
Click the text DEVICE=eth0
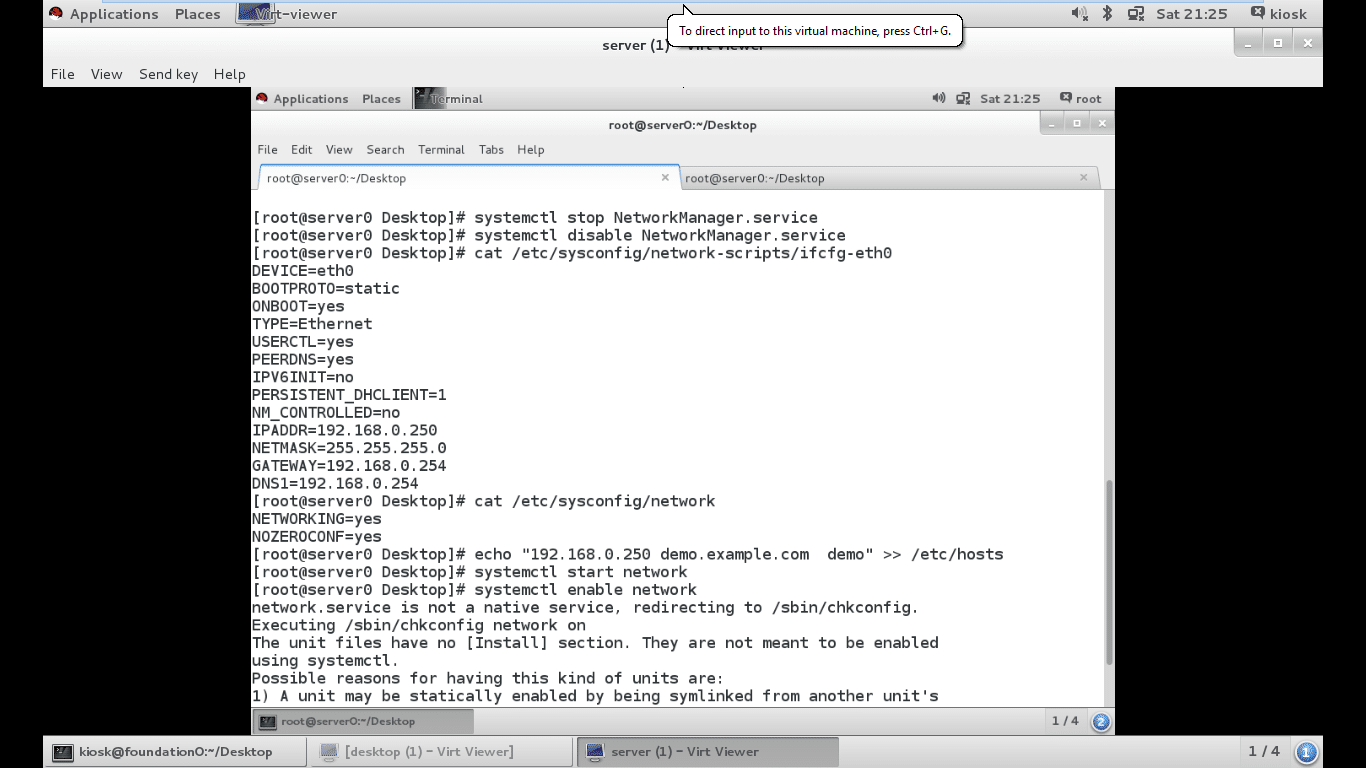[x=303, y=271]
